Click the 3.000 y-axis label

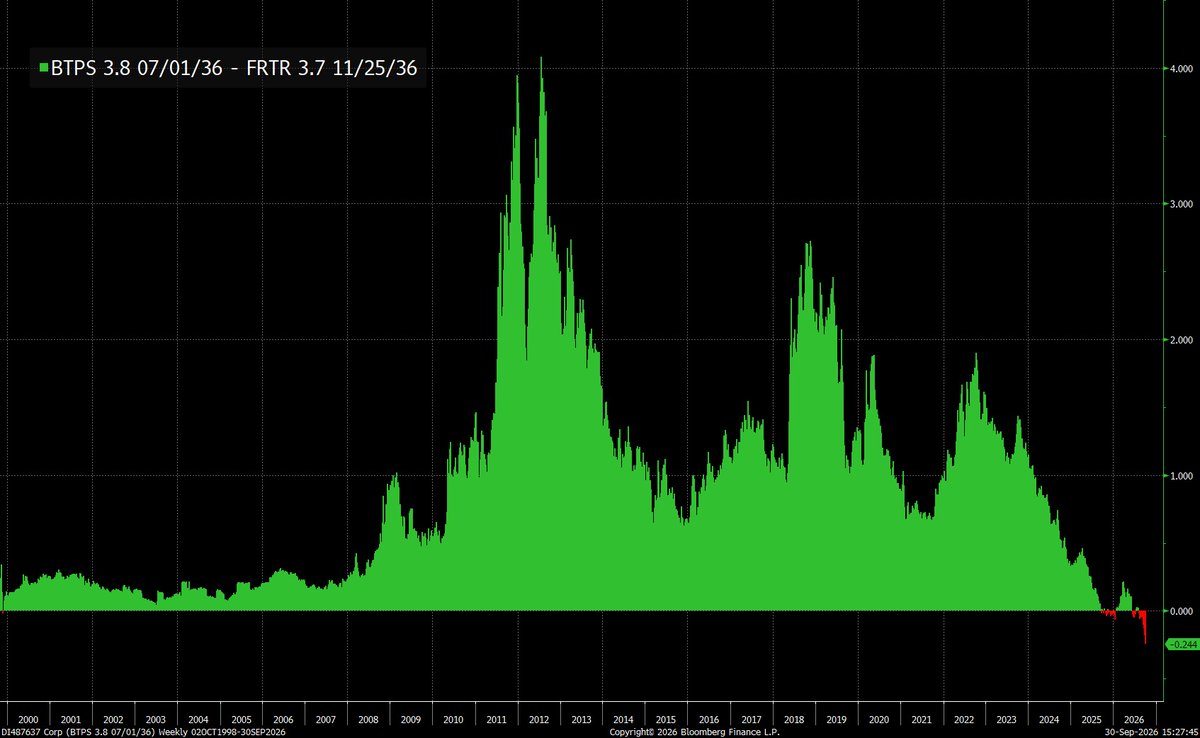pos(1182,204)
